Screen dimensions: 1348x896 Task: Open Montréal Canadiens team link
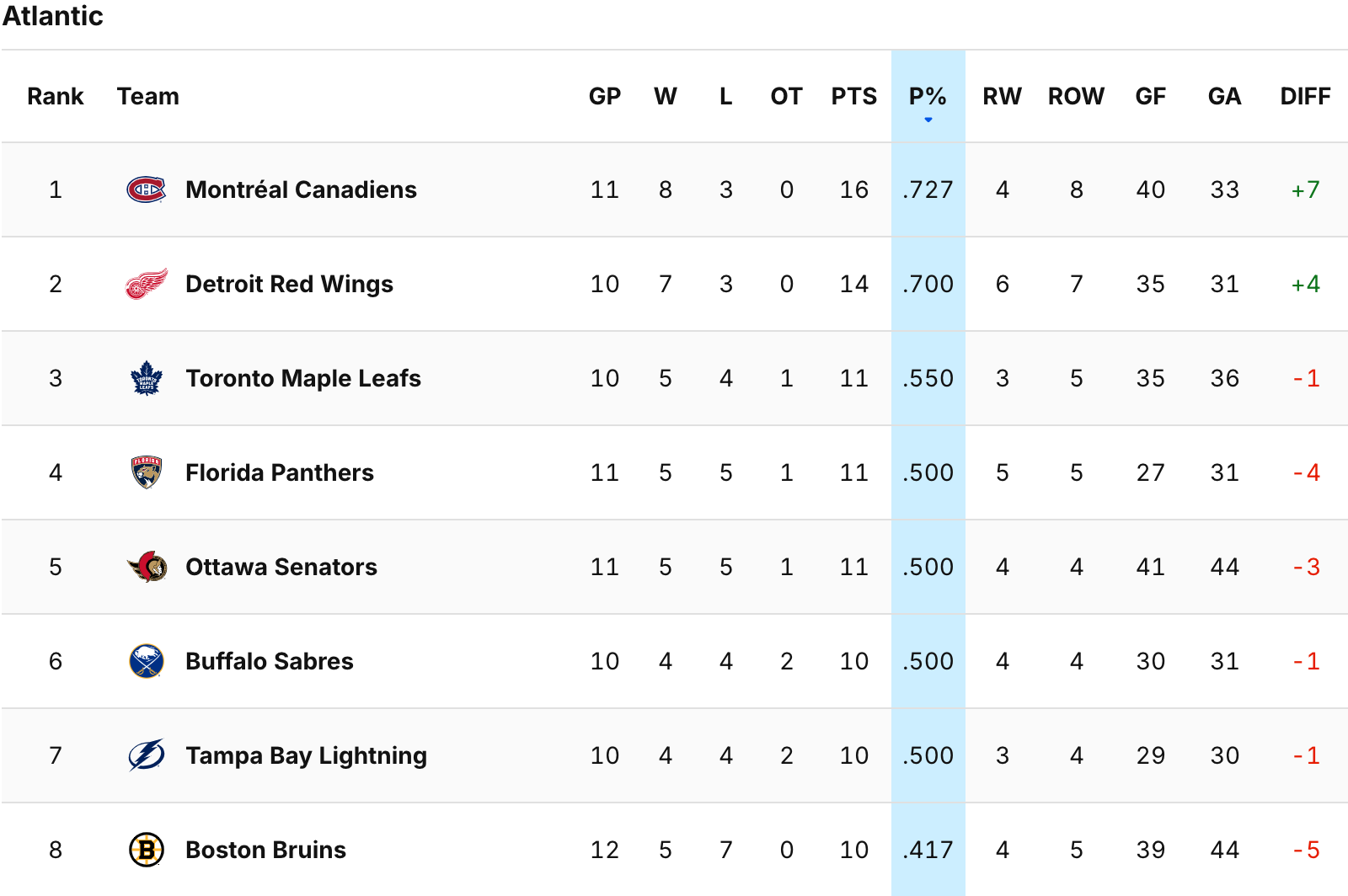(301, 190)
